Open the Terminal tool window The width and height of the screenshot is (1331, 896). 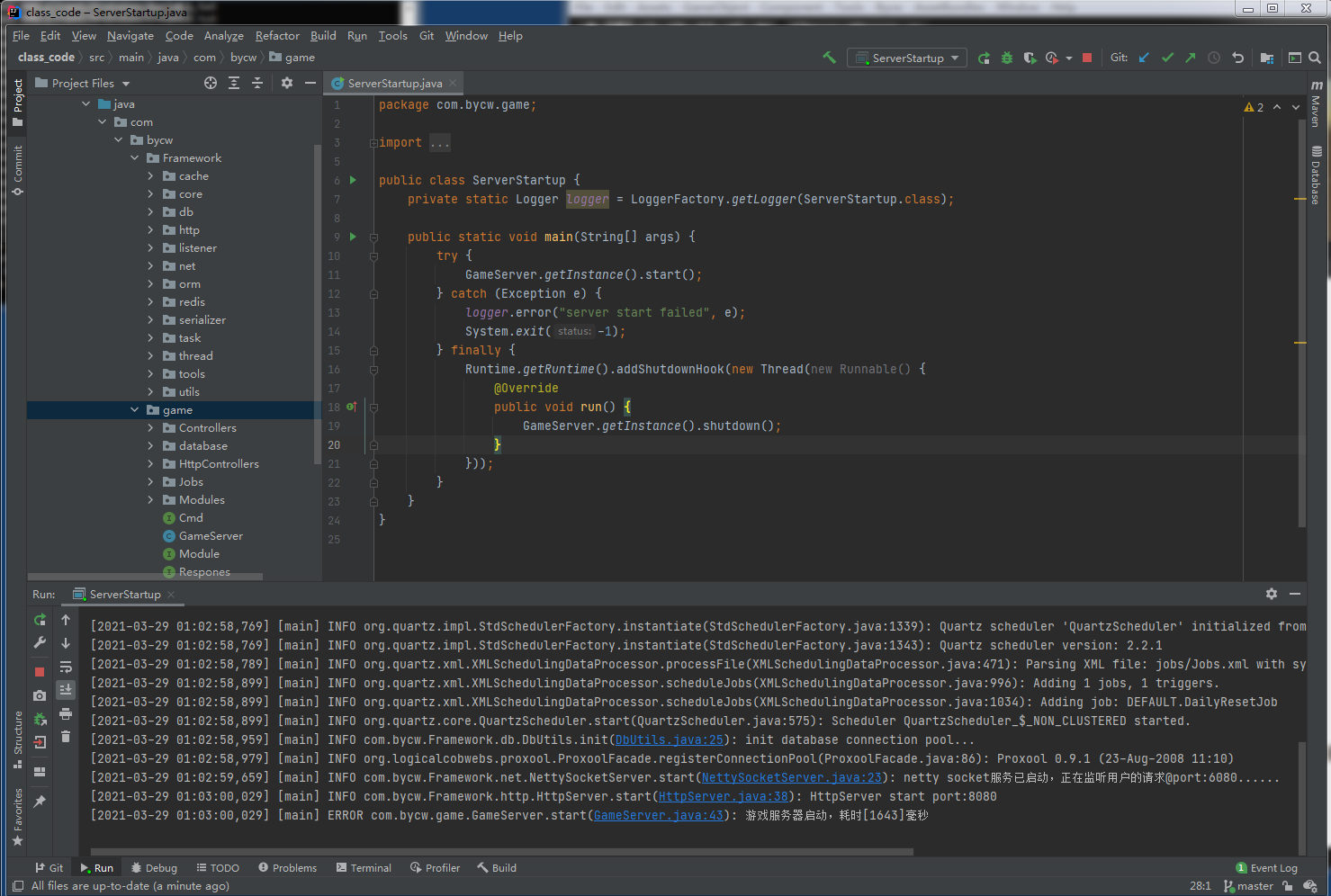pyautogui.click(x=364, y=868)
